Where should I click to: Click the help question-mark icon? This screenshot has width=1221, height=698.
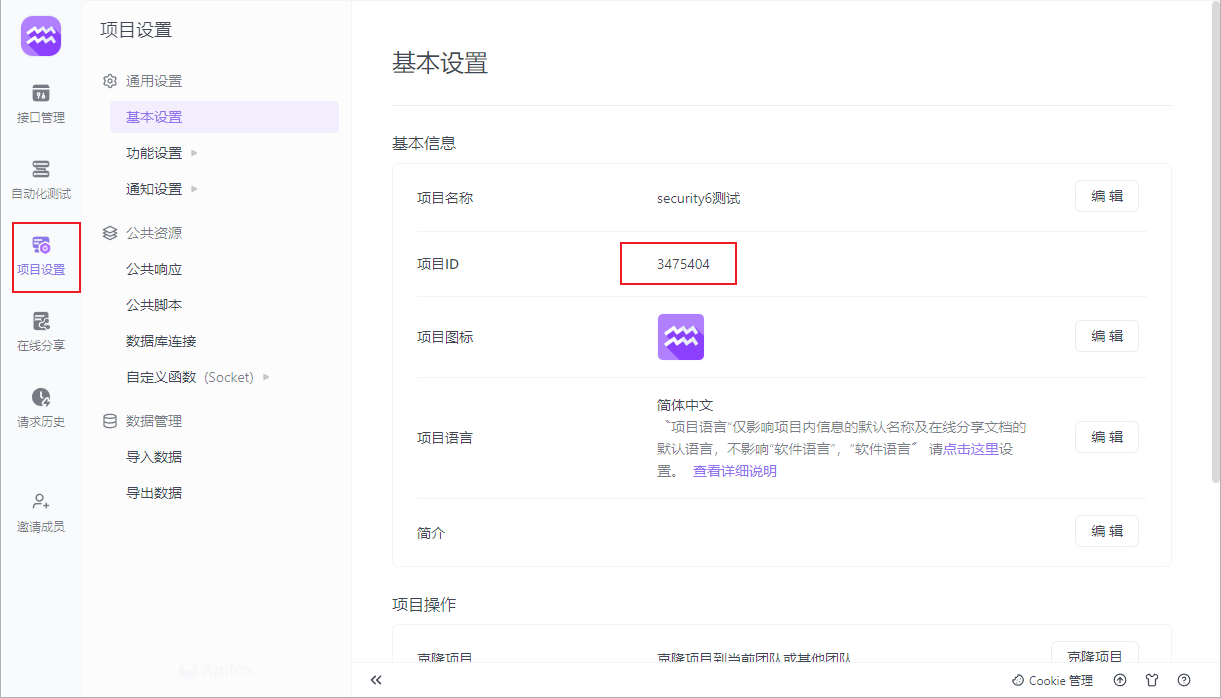[1184, 680]
